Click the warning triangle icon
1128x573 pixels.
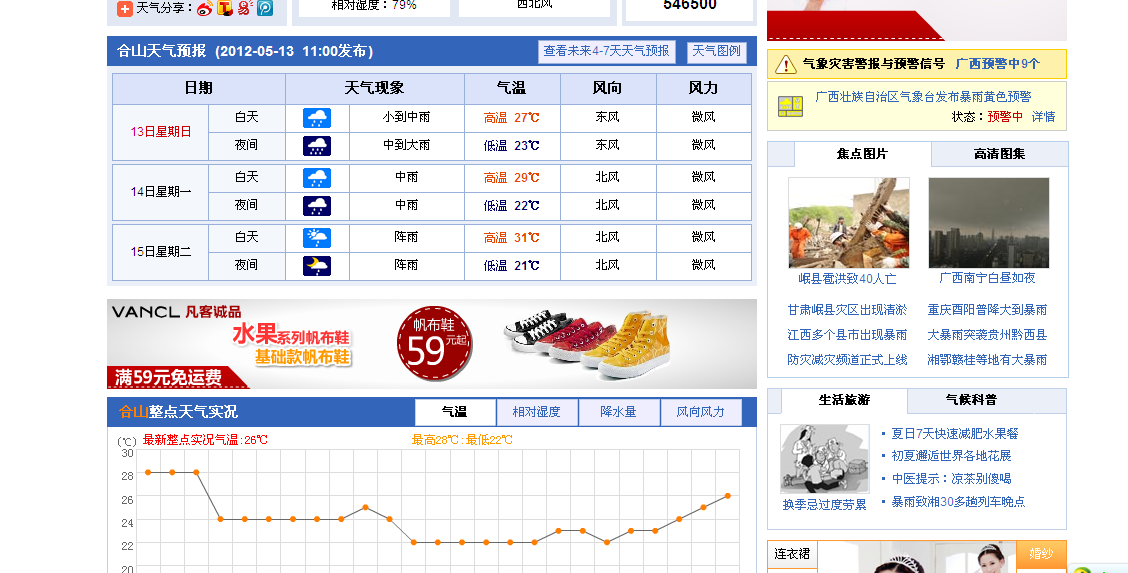point(786,65)
